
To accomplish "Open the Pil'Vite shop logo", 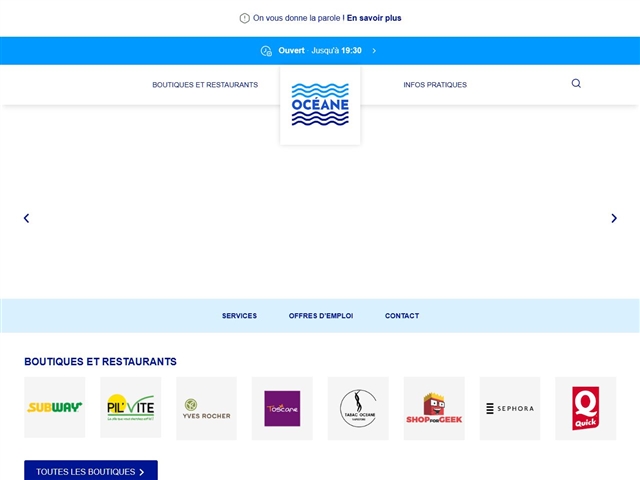I will coord(131,407).
